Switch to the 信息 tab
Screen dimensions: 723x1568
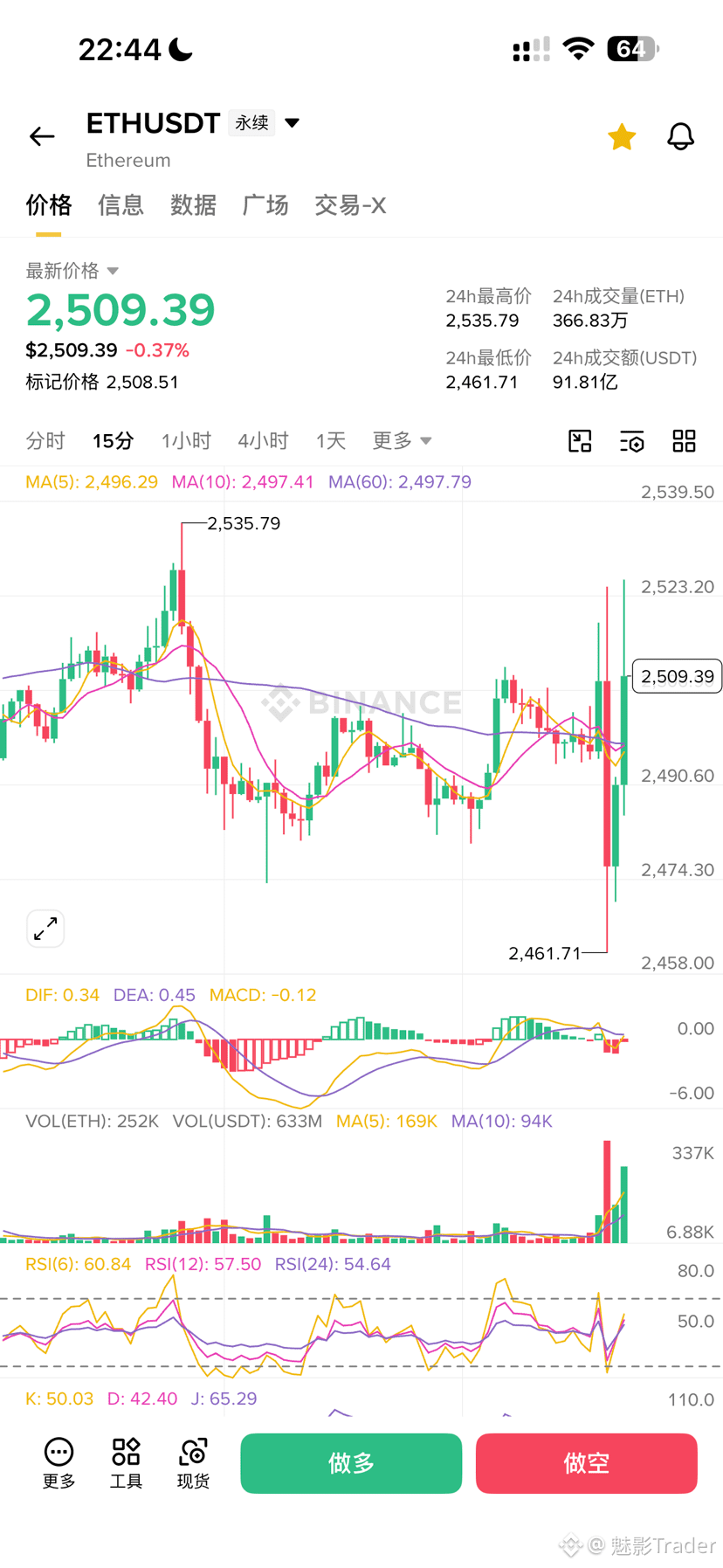click(x=120, y=205)
